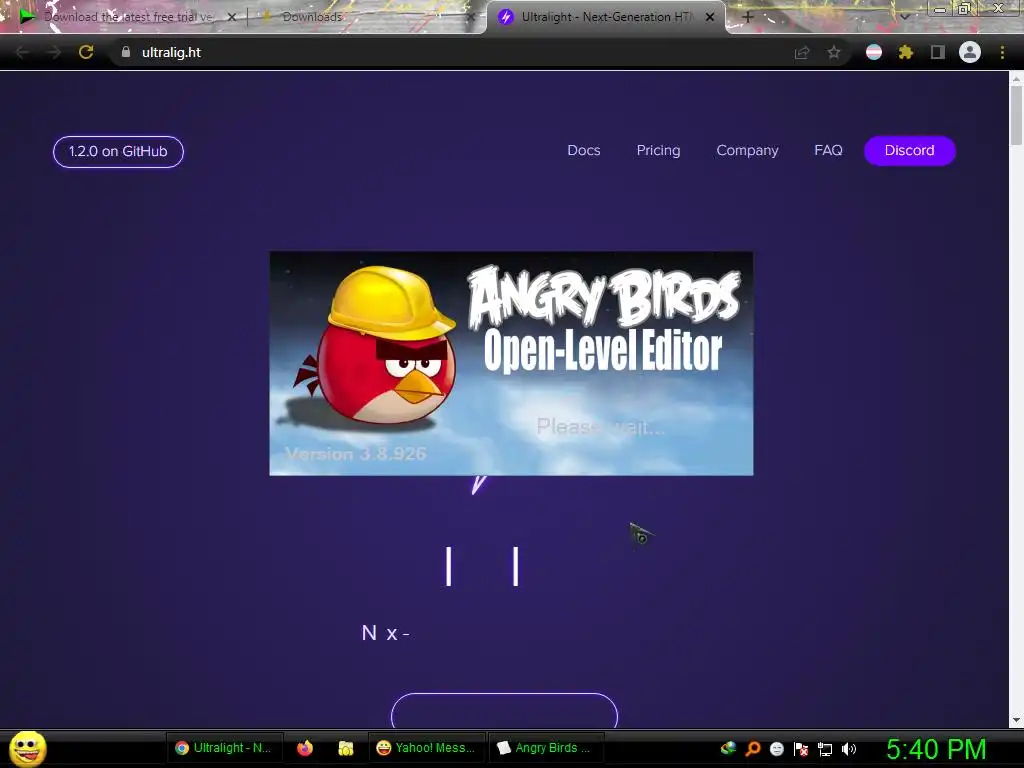The width and height of the screenshot is (1024, 768).
Task: Open the smiley face Start button
Action: pyautogui.click(x=27, y=748)
